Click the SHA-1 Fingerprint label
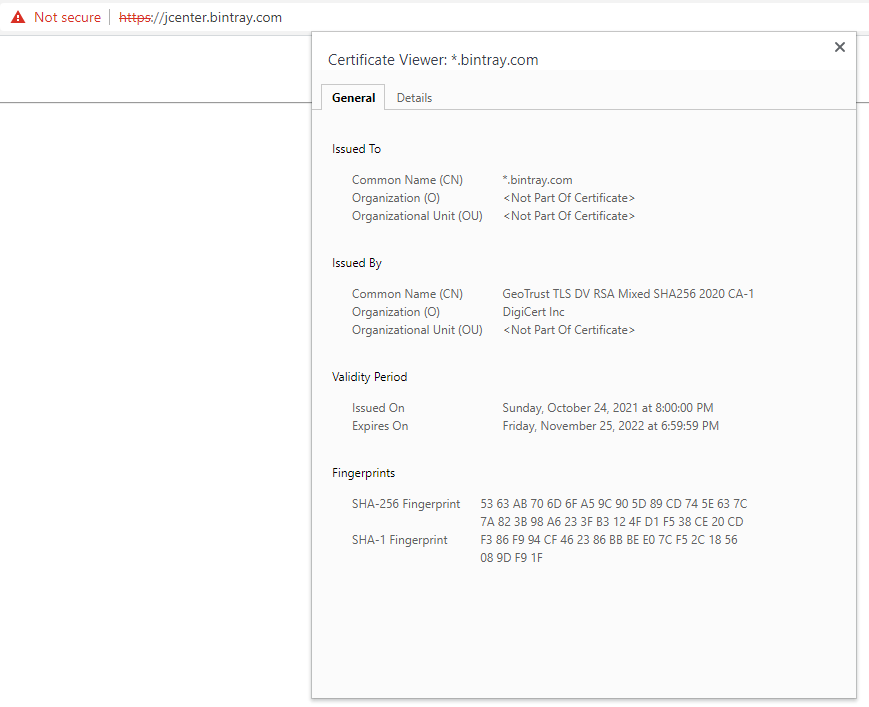Image resolution: width=869 pixels, height=707 pixels. [x=400, y=540]
